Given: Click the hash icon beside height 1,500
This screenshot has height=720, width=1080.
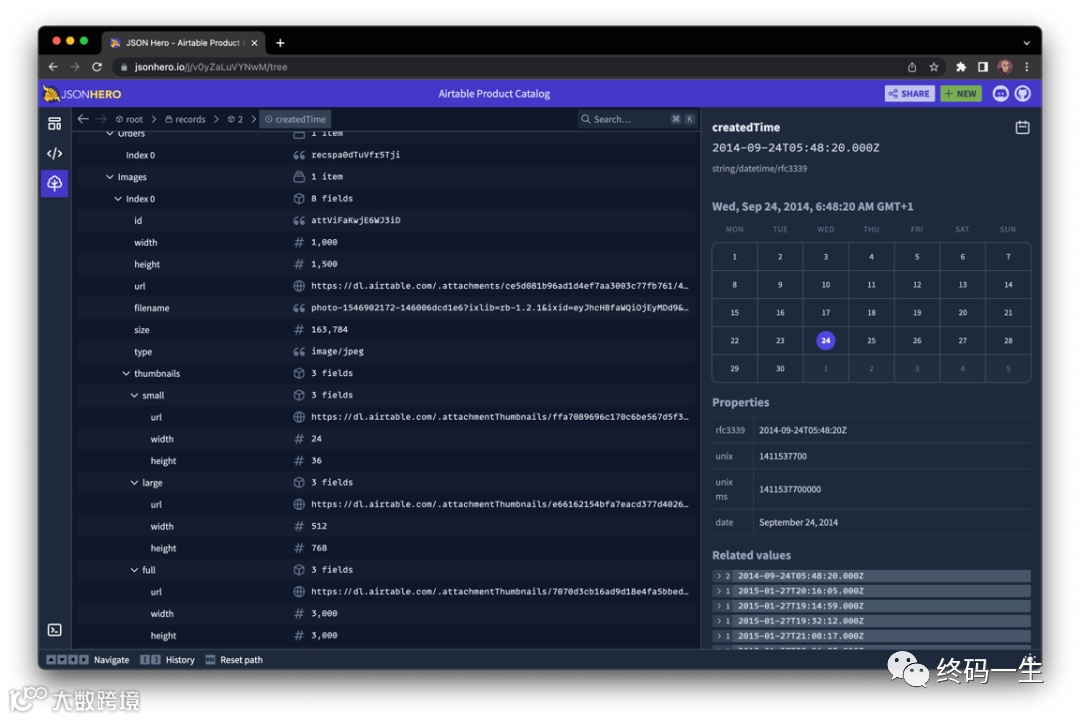Looking at the screenshot, I should point(299,264).
